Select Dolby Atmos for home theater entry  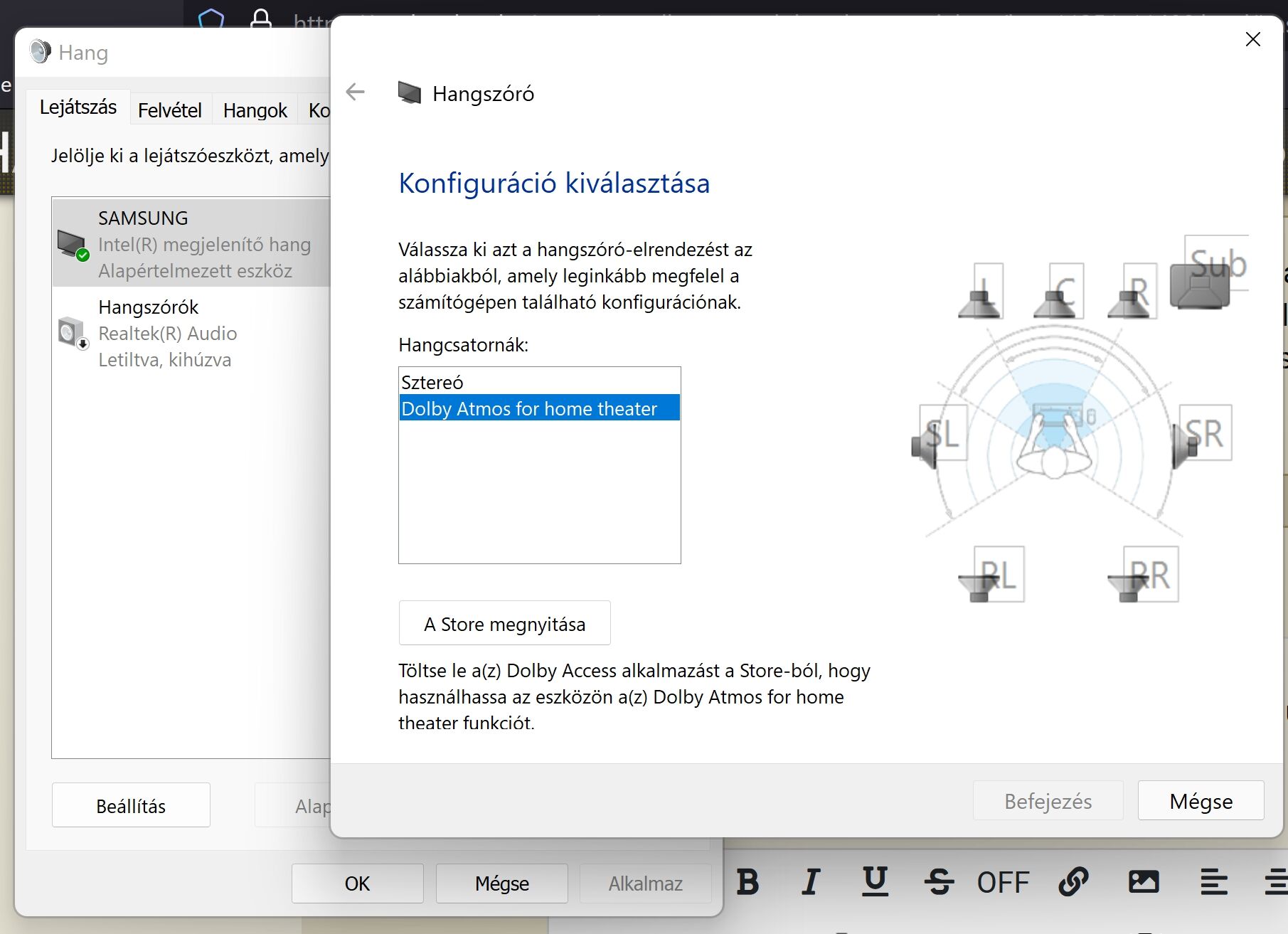539,408
